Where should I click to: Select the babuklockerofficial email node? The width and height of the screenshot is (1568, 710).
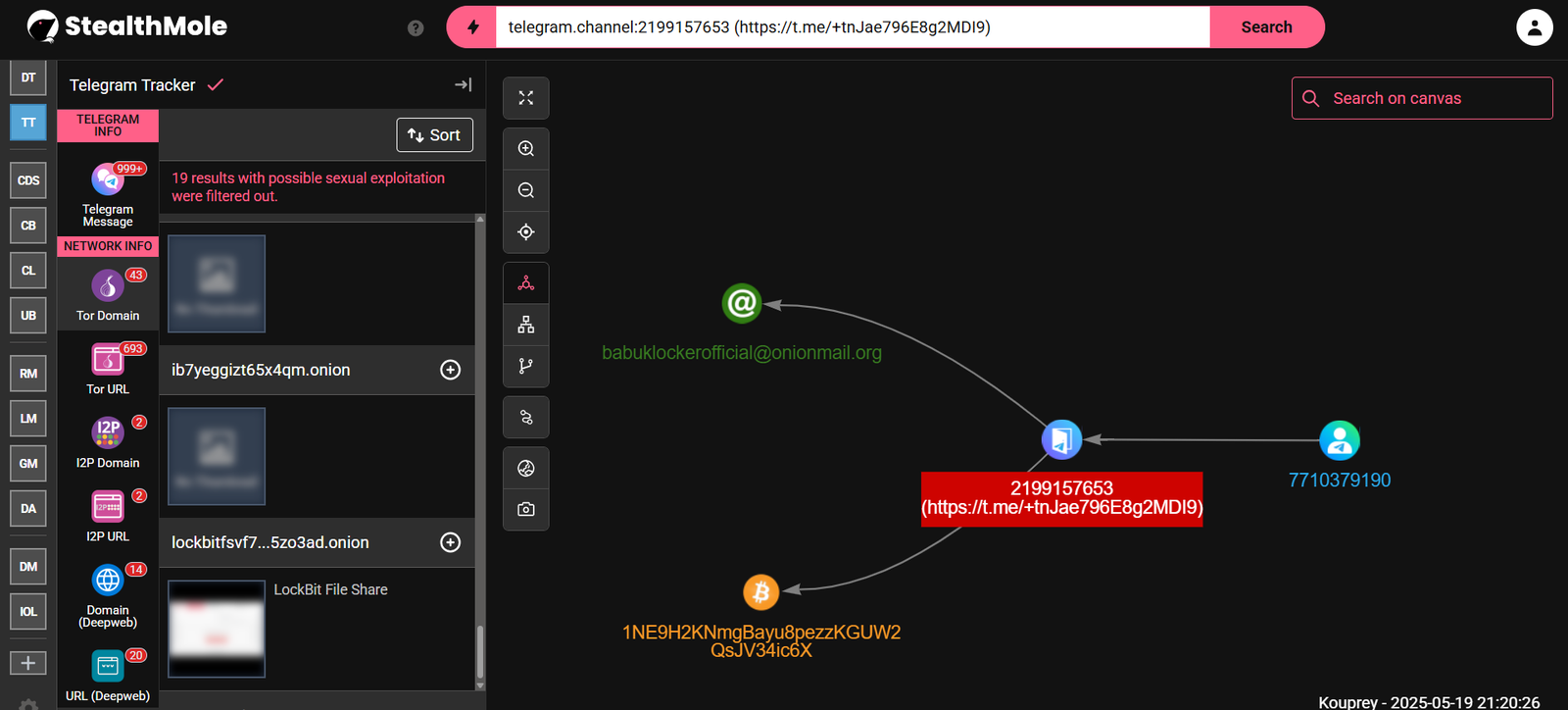(x=742, y=304)
